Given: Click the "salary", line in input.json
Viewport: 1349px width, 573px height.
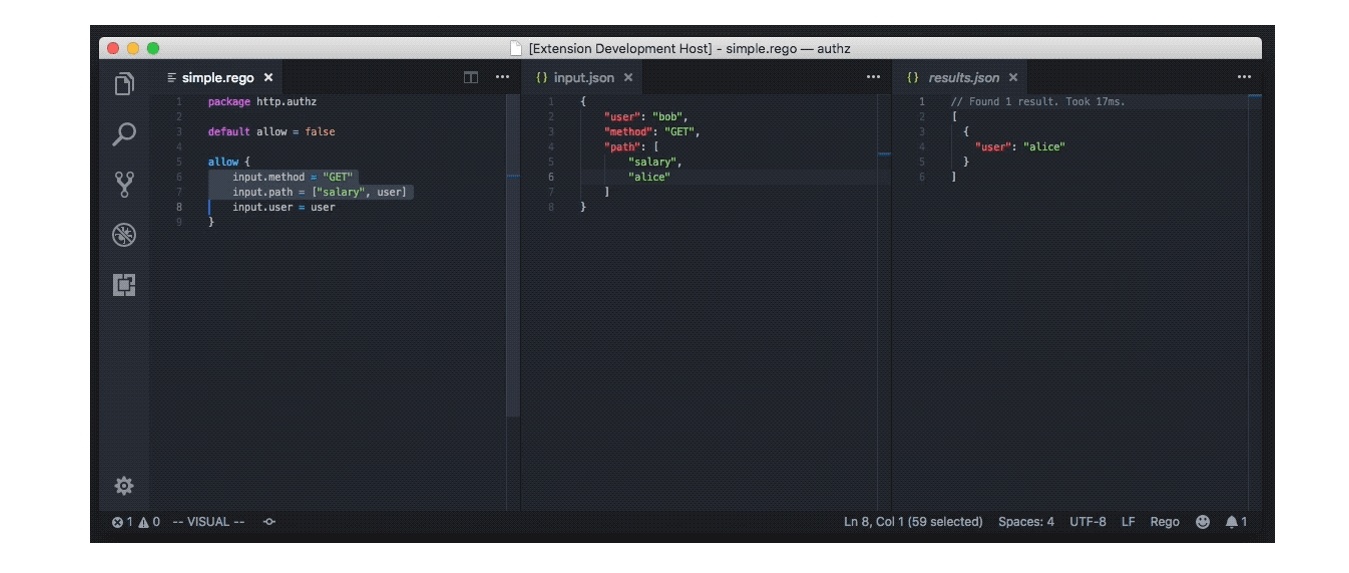Looking at the screenshot, I should coord(655,162).
